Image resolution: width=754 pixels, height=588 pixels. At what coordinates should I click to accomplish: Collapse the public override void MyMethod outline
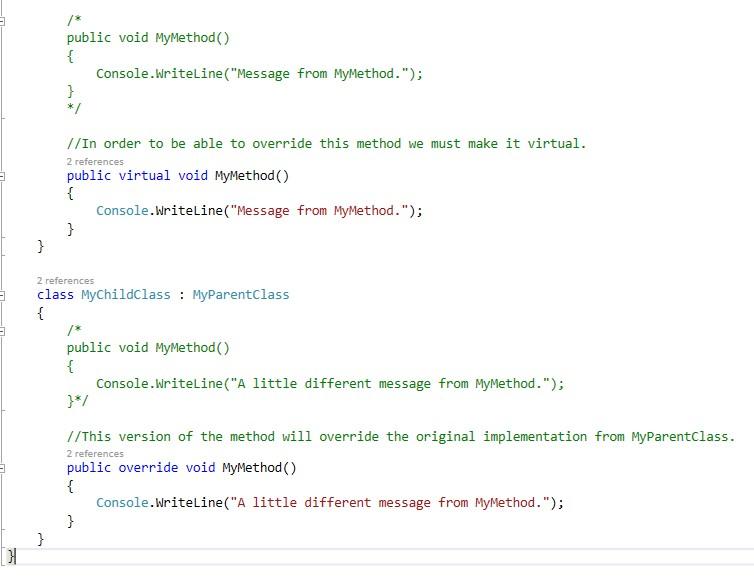[x=2, y=468]
